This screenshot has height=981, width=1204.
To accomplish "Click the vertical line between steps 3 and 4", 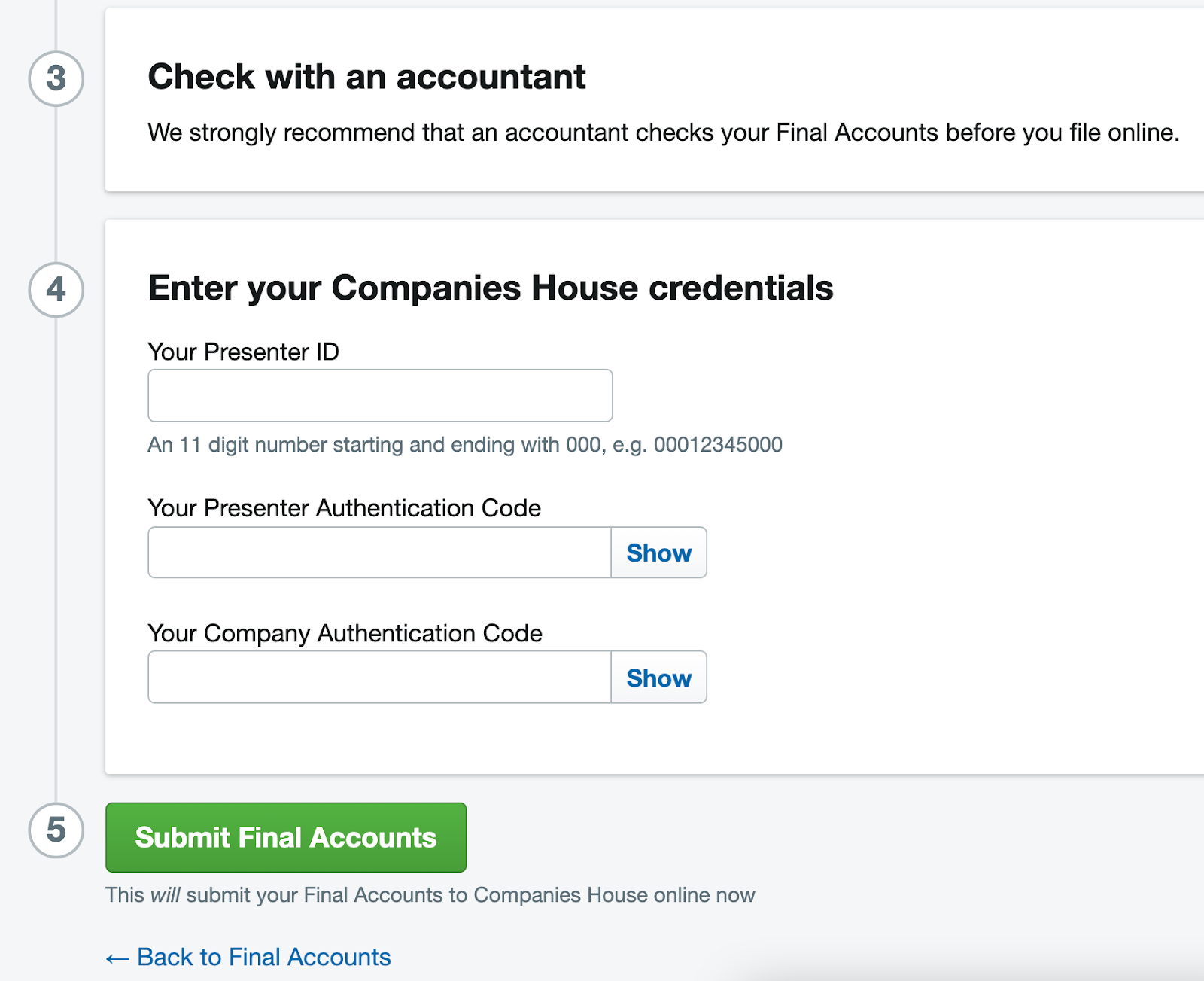I will [x=56, y=184].
